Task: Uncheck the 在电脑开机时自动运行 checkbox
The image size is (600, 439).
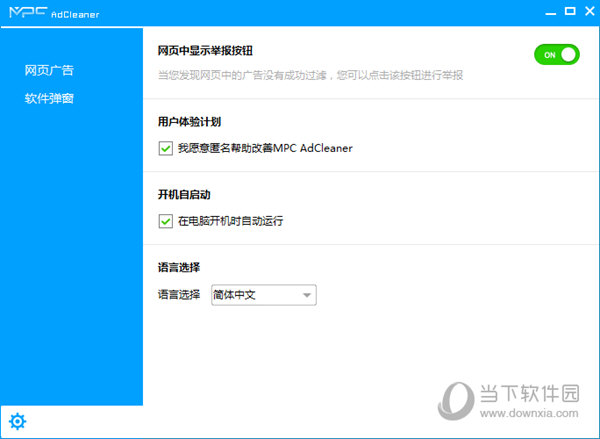Action: point(165,220)
